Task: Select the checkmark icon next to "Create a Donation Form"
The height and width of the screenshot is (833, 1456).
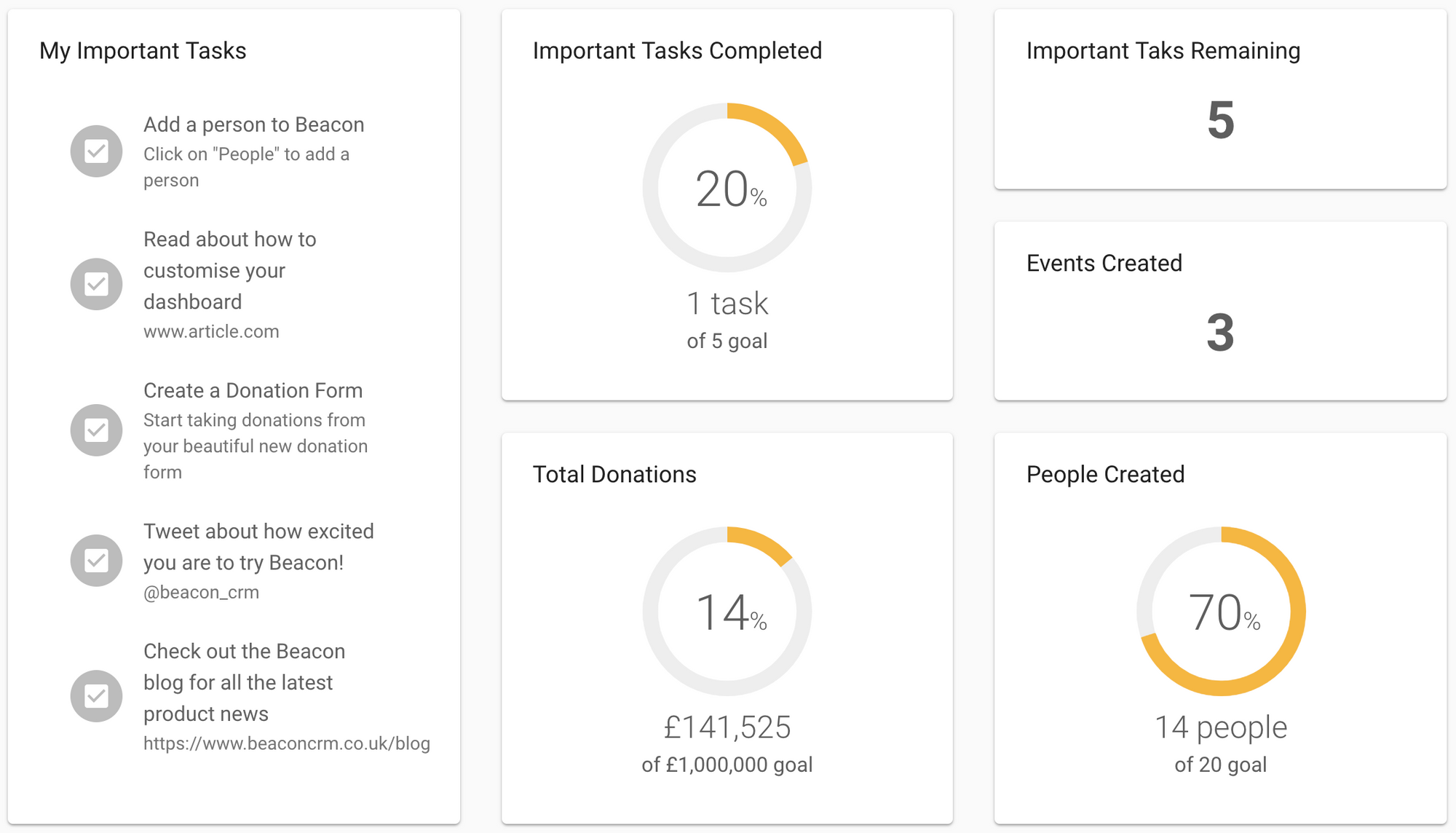Action: coord(95,430)
